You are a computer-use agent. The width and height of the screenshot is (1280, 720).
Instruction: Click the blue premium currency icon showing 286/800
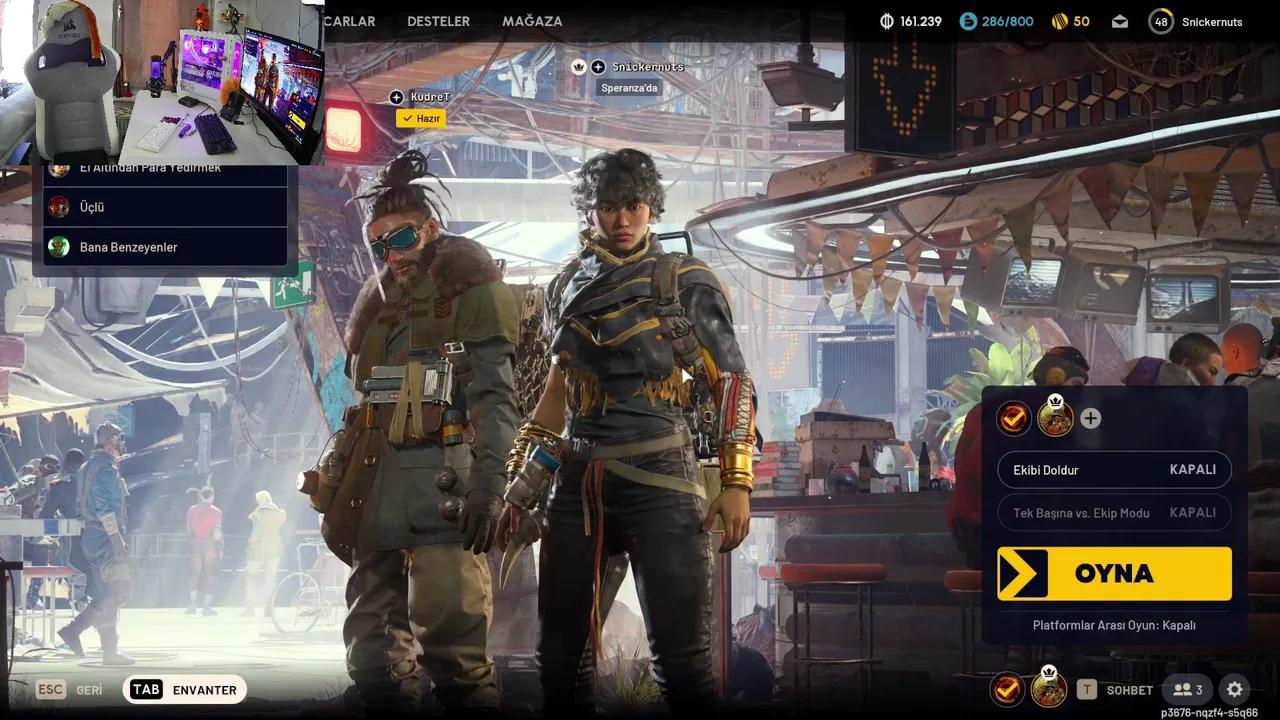click(x=966, y=20)
